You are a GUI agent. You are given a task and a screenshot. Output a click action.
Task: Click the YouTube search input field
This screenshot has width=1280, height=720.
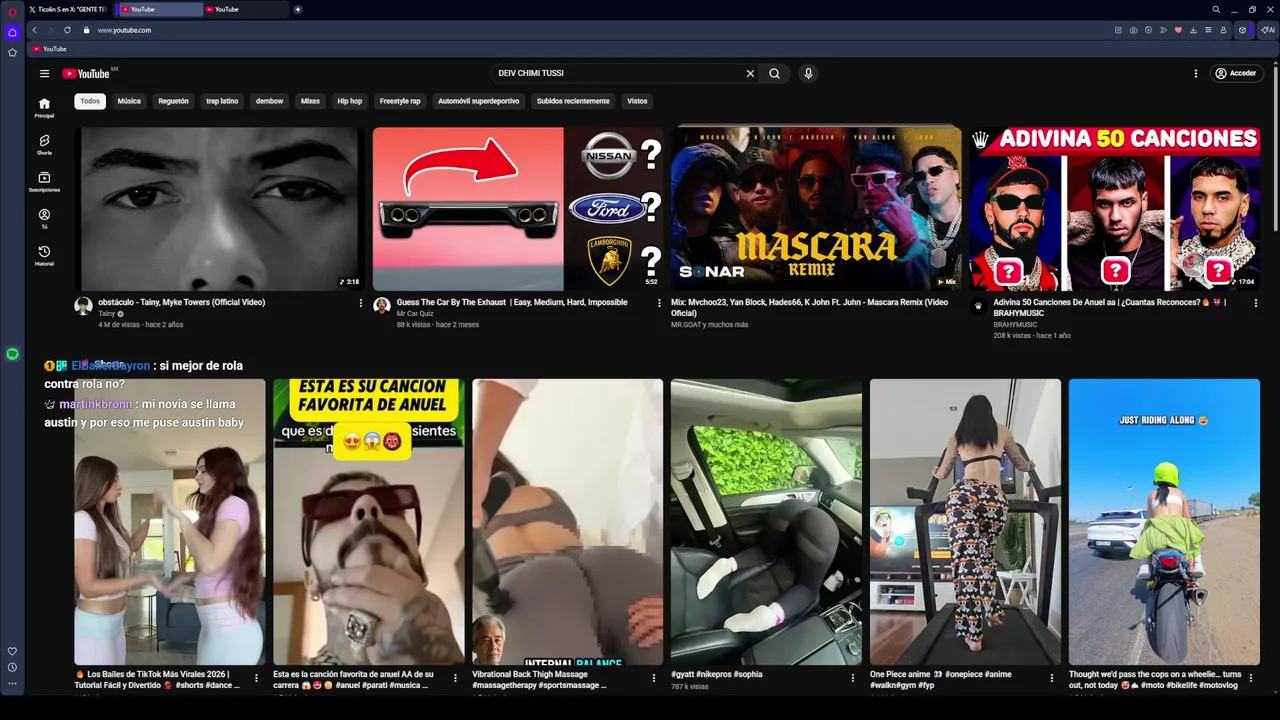click(618, 73)
